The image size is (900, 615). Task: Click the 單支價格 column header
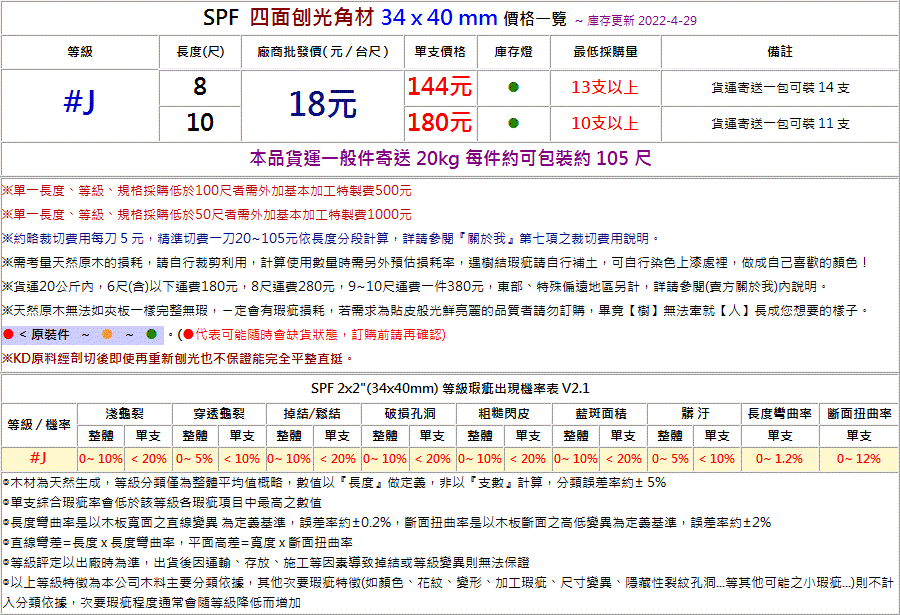pos(440,52)
